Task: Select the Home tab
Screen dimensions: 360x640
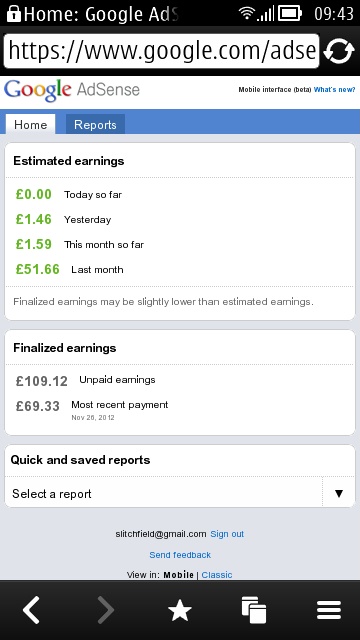Action: click(30, 124)
